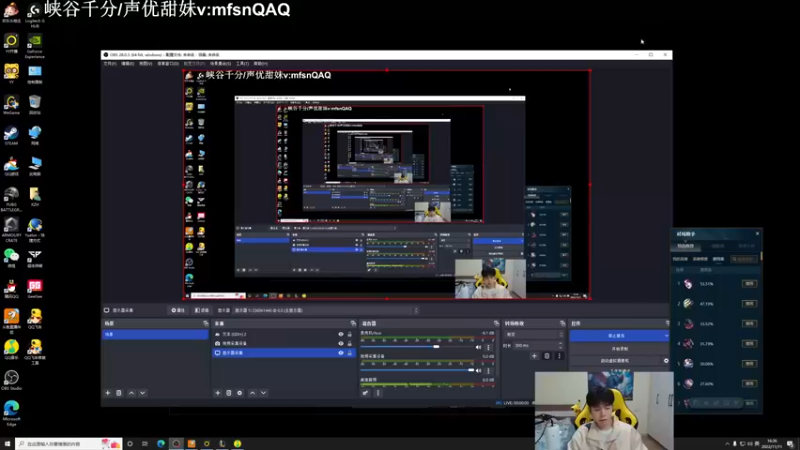Select the first tab in the game helper panel

pos(685,246)
